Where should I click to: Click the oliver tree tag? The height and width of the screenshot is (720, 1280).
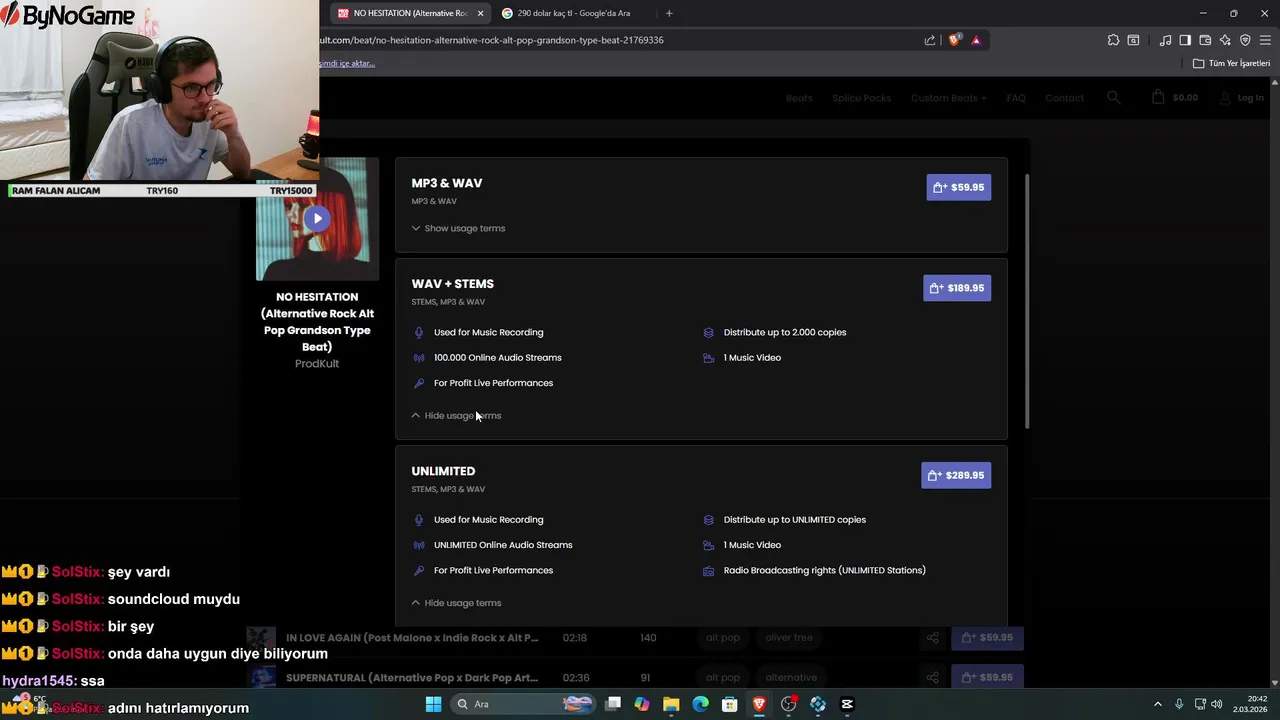coord(789,637)
